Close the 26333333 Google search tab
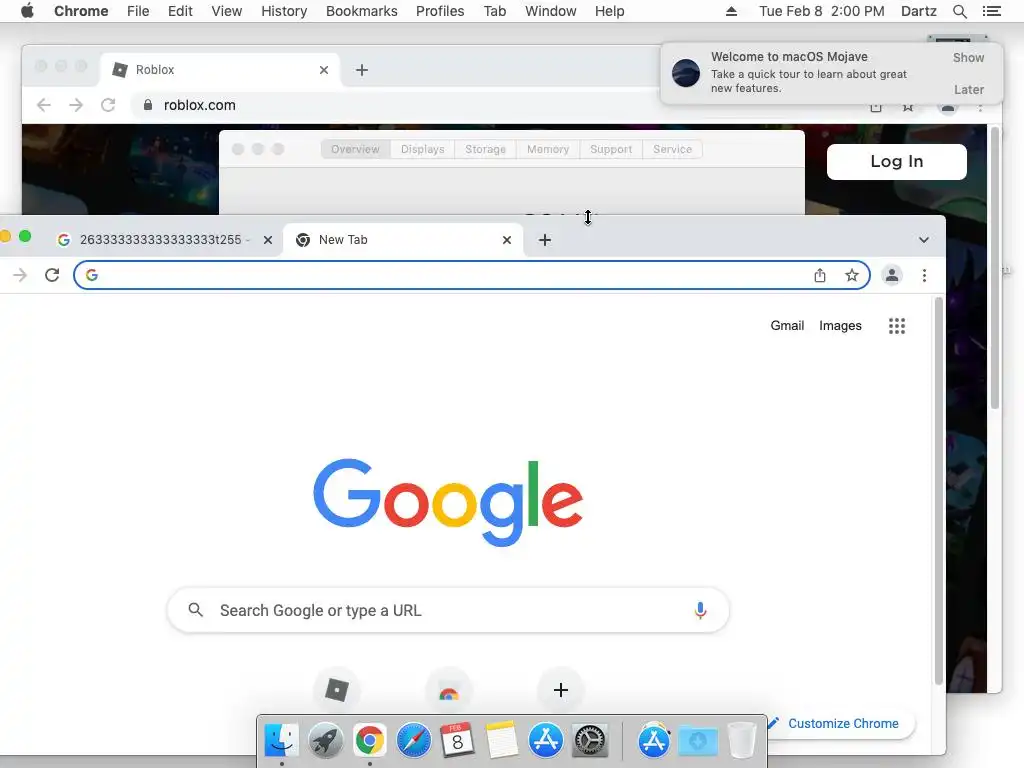Screen dimensions: 1024x768 pyautogui.click(x=268, y=240)
